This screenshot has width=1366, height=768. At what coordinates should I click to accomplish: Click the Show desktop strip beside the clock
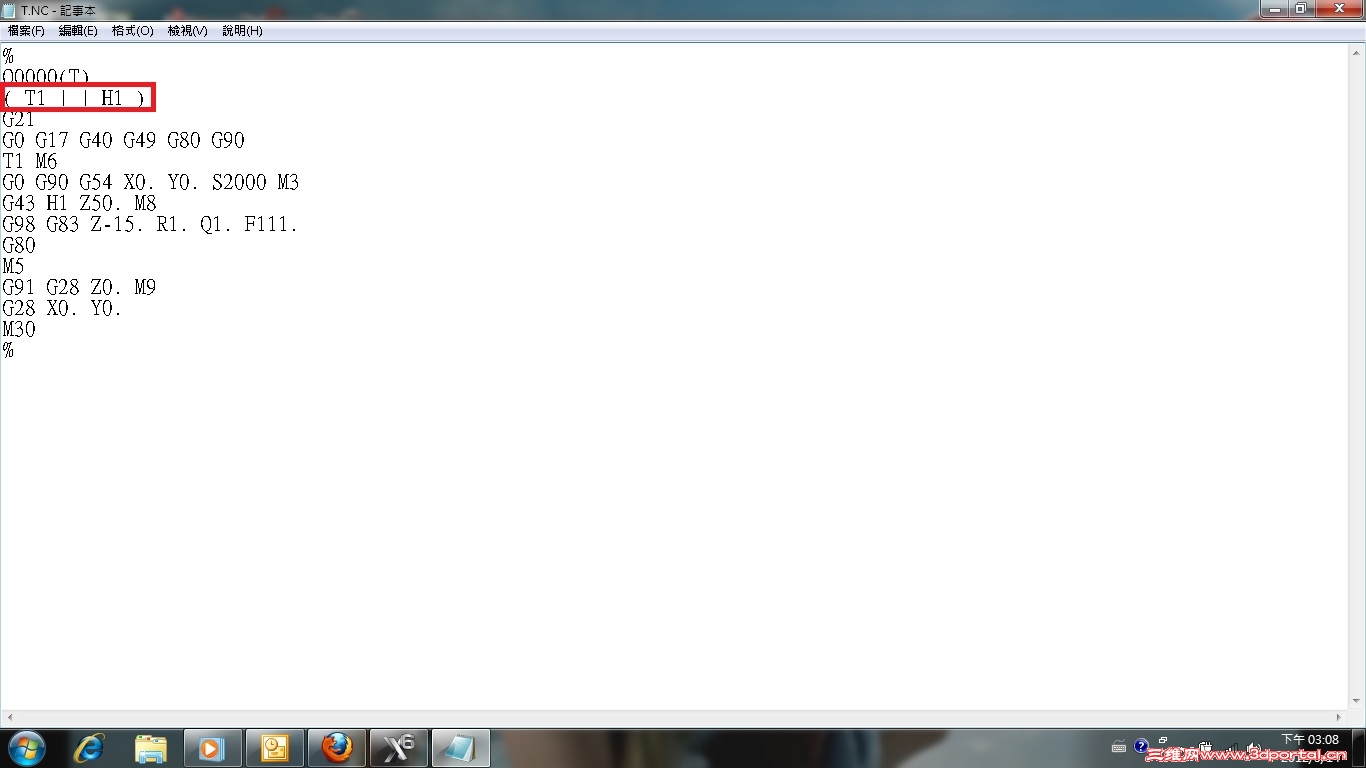coord(1358,748)
